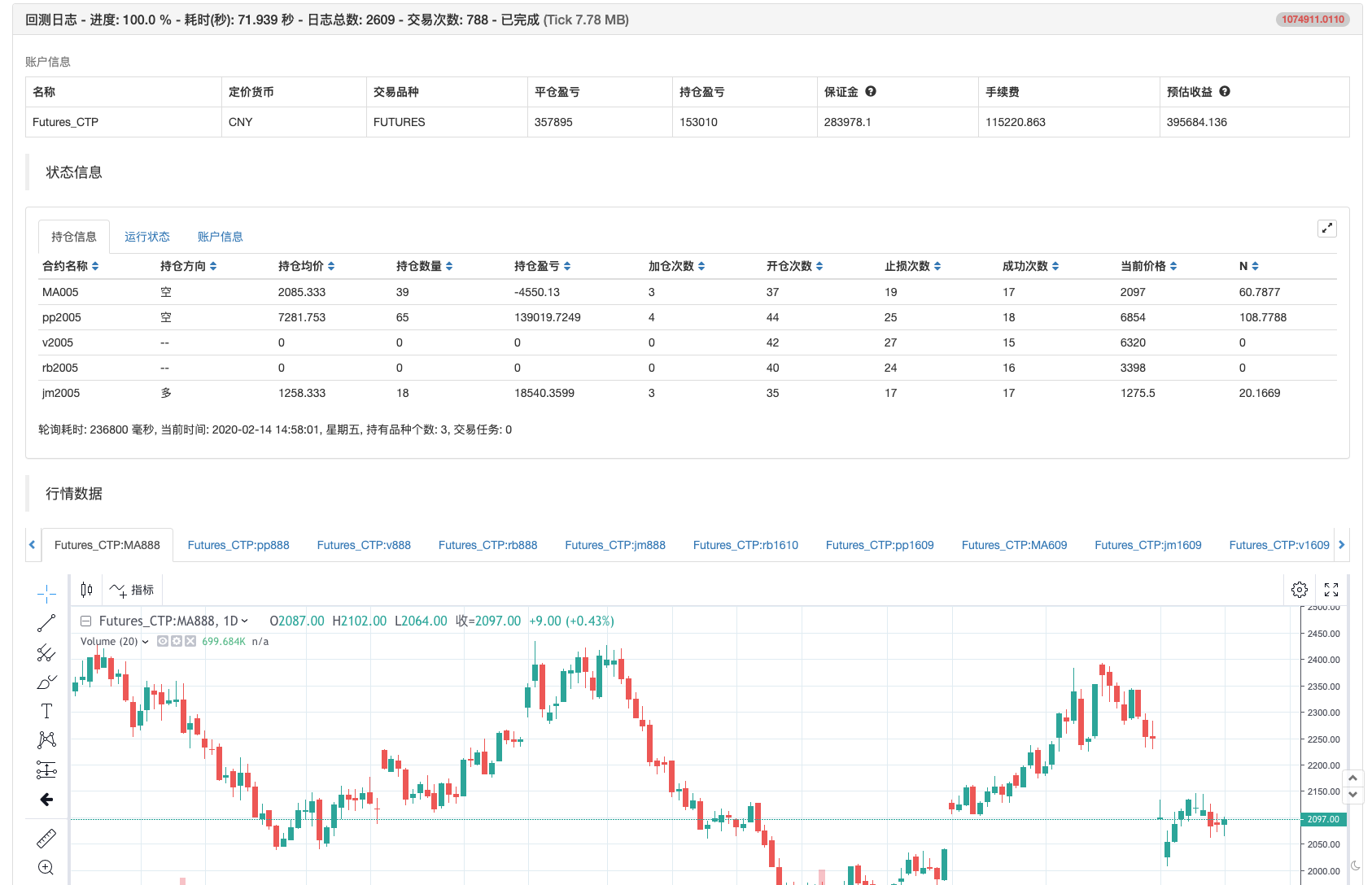Image resolution: width=1372 pixels, height=885 pixels.
Task: Select the crosshair cursor tool
Action: 46,593
